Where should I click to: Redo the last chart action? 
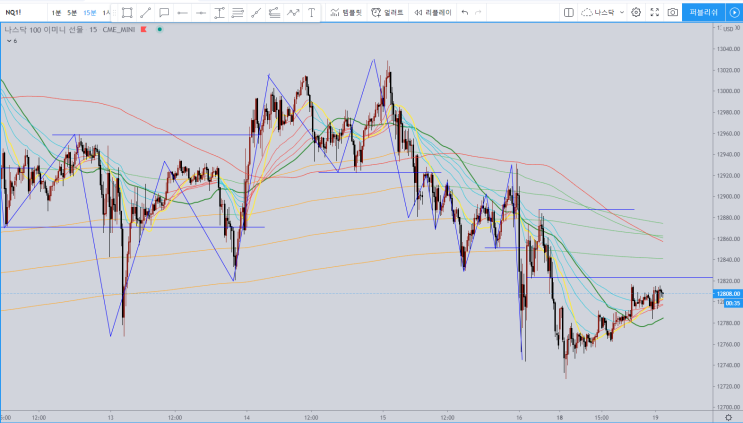tap(478, 13)
